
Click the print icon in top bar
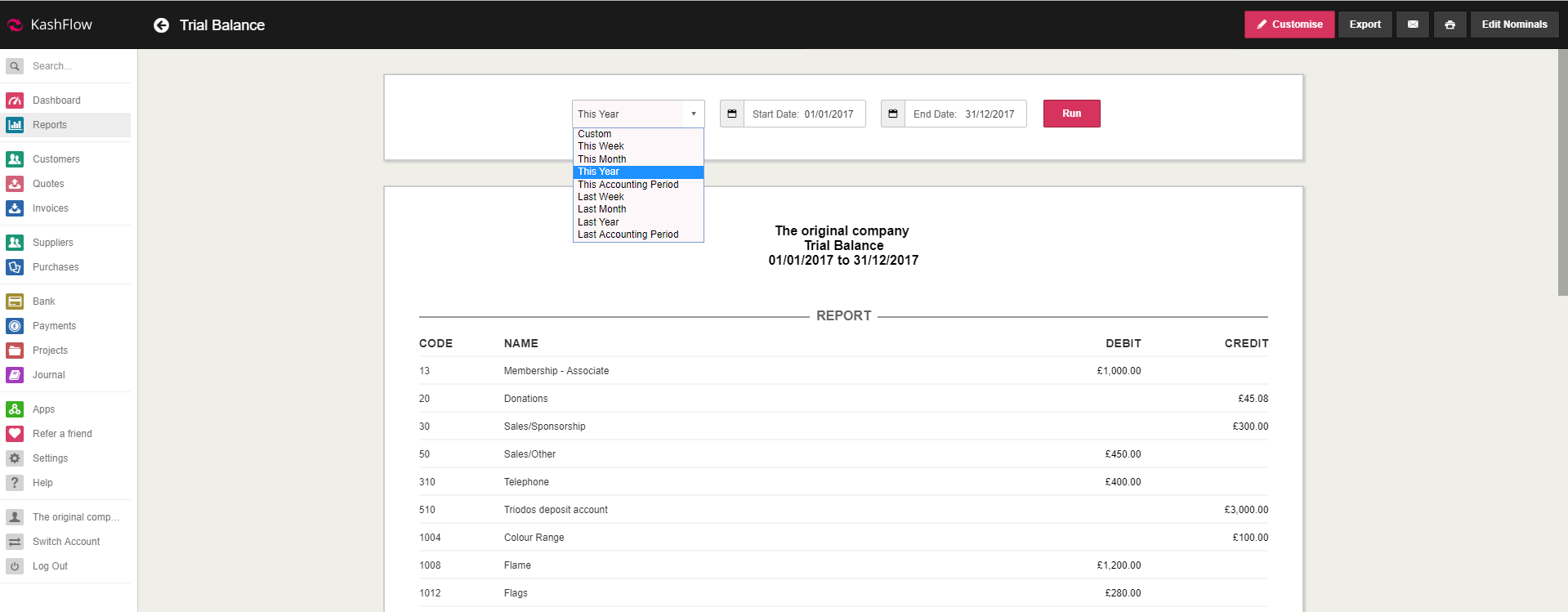[1450, 25]
